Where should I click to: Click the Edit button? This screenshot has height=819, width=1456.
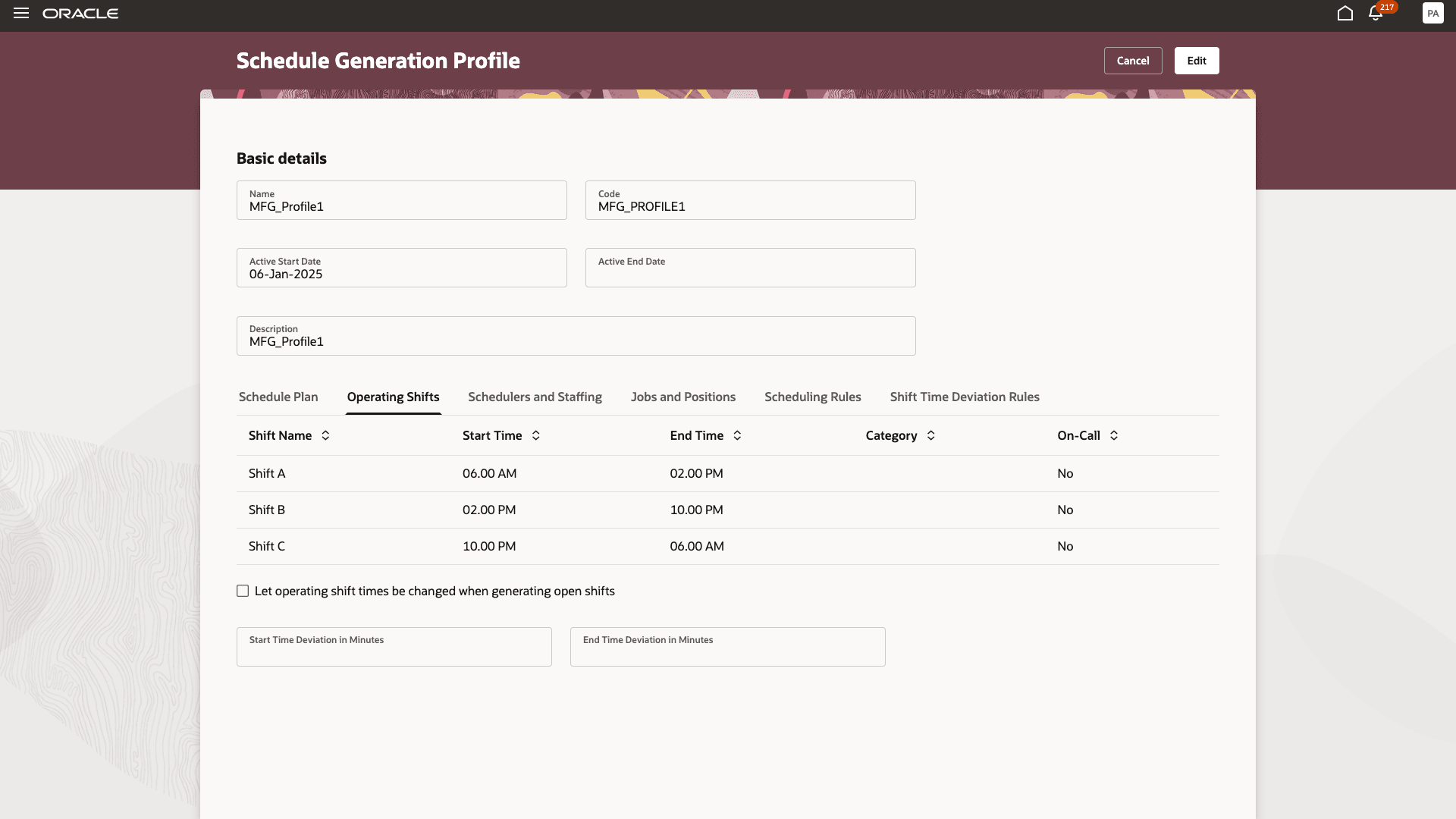pyautogui.click(x=1196, y=61)
